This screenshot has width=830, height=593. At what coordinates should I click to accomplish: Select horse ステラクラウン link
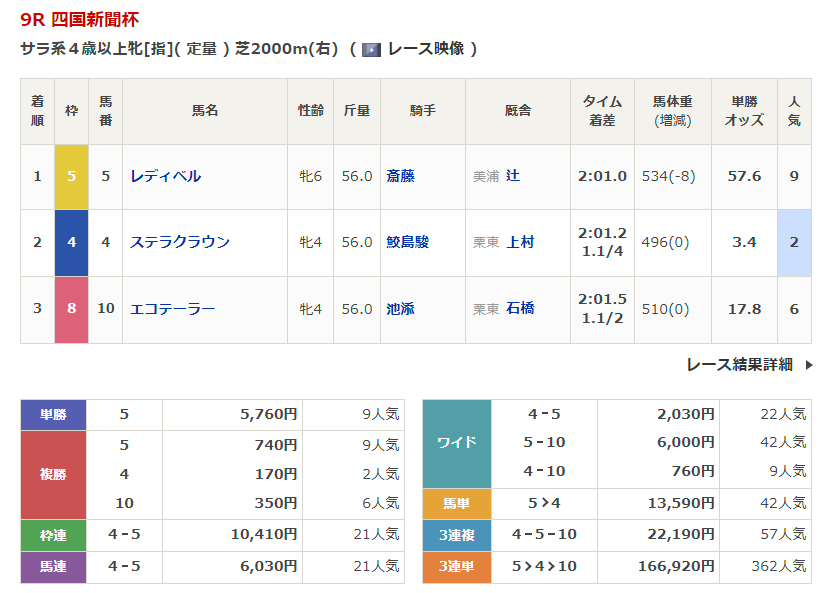tap(180, 242)
